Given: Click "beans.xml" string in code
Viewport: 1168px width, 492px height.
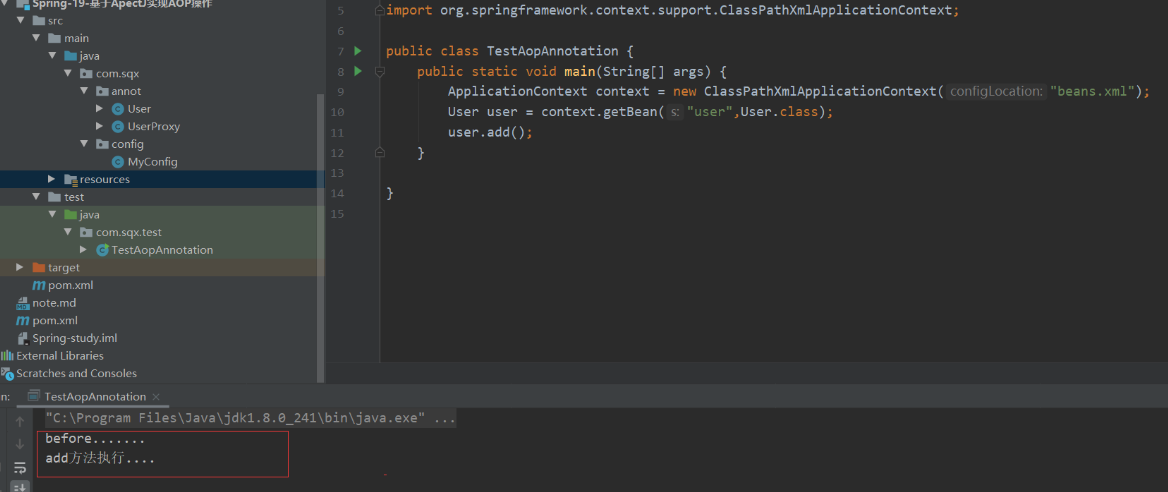Looking at the screenshot, I should (x=1094, y=92).
